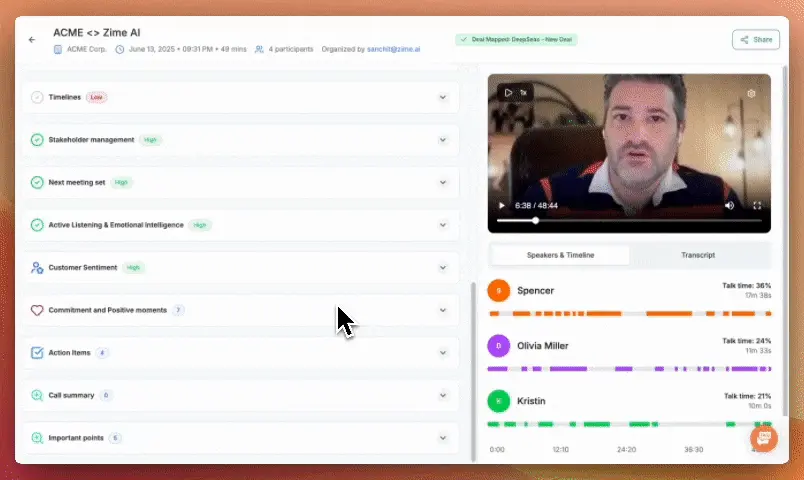Play video with overlay play button top-left
This screenshot has height=480, width=804.
[508, 93]
